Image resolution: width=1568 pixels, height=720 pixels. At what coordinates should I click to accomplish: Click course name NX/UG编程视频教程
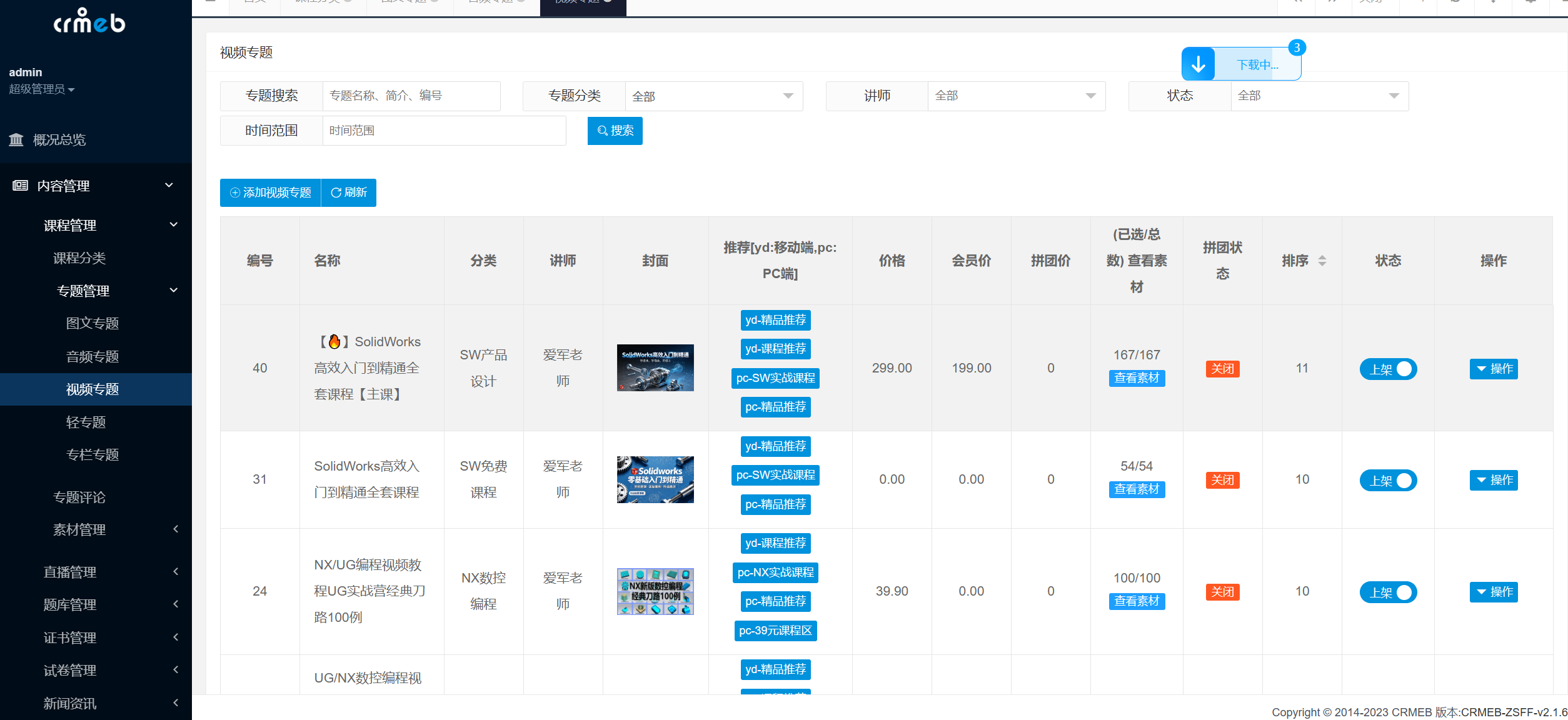369,591
